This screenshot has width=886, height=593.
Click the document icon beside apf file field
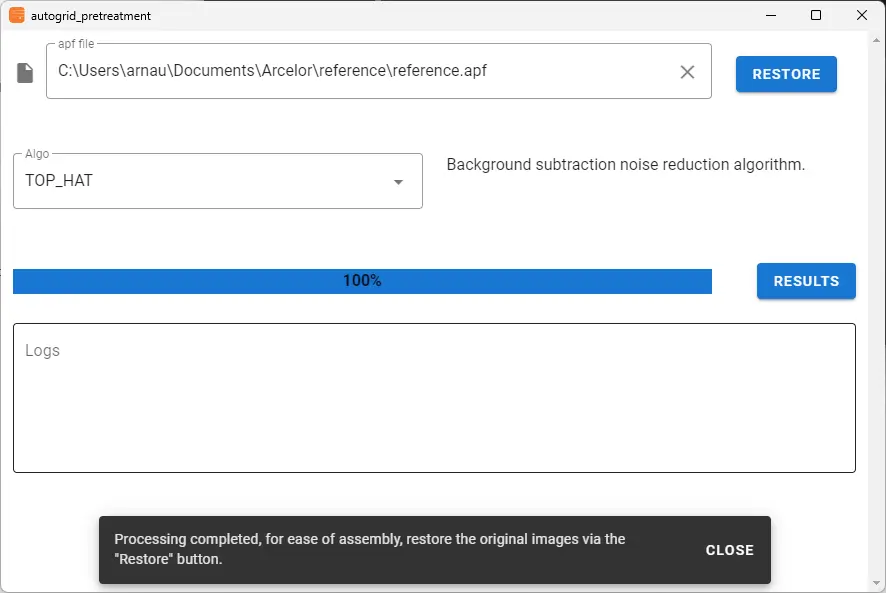(25, 73)
